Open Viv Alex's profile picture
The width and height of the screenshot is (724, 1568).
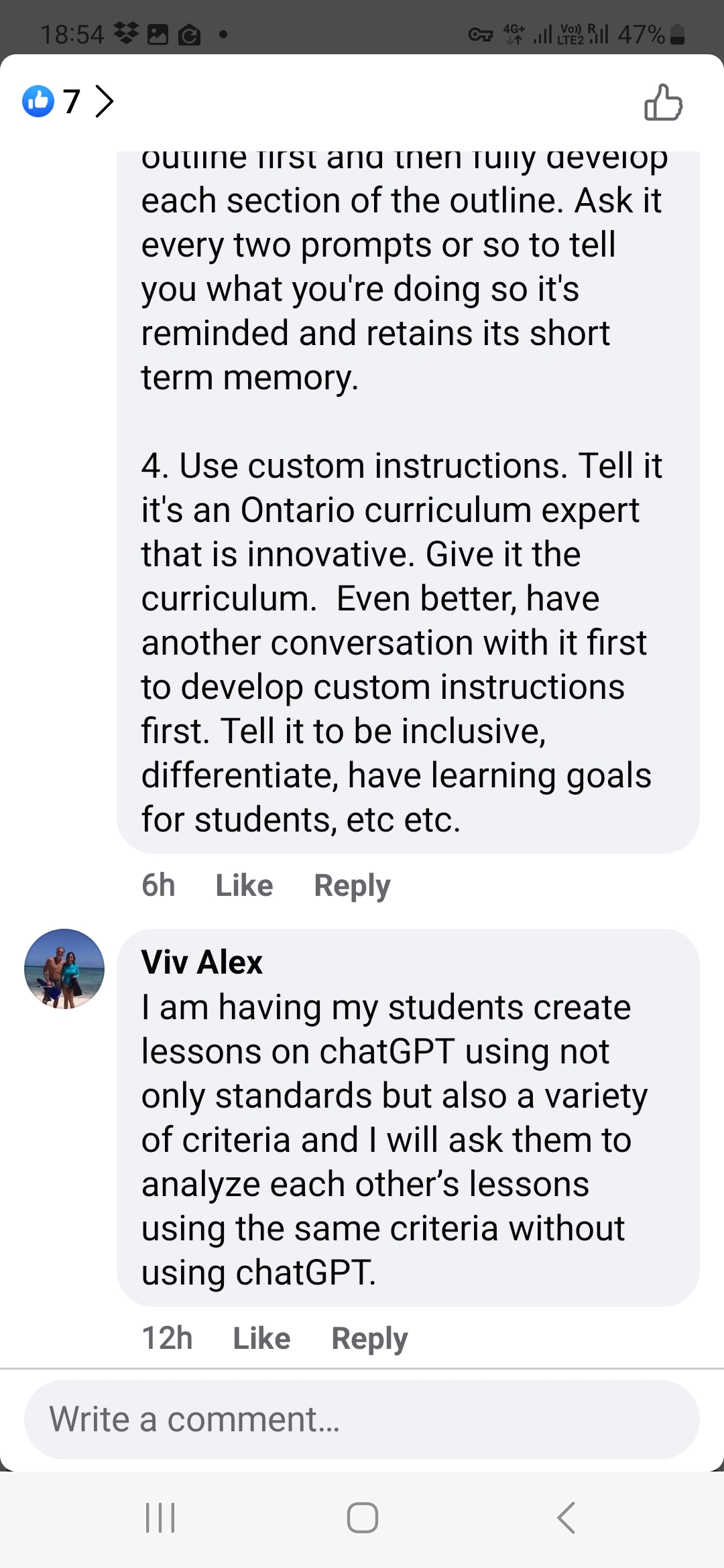64,968
